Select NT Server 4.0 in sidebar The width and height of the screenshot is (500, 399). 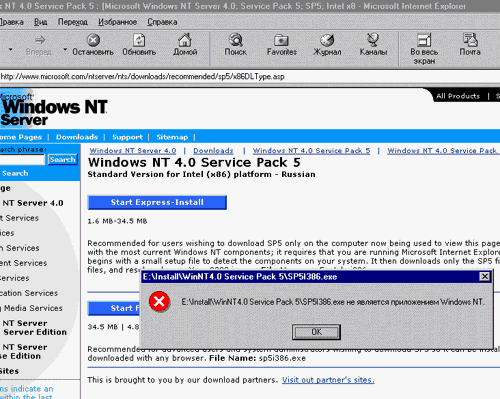coord(33,203)
